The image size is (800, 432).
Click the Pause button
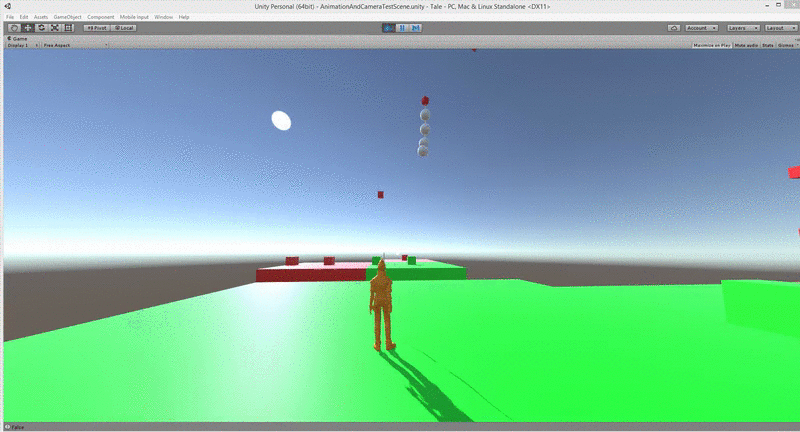401,28
